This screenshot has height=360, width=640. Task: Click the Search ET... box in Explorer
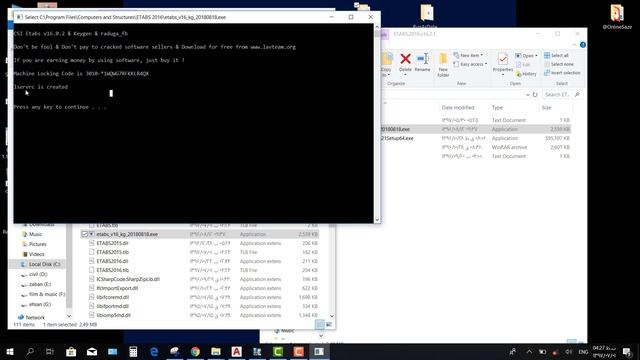[562, 94]
